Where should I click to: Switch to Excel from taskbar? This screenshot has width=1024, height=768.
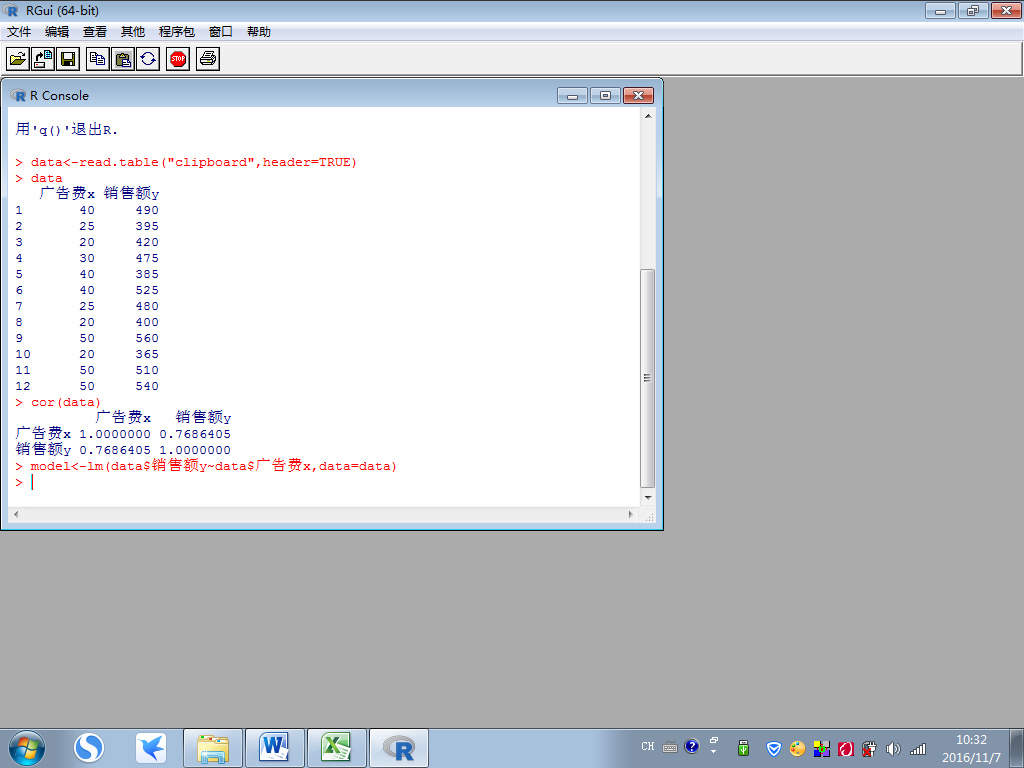[x=336, y=748]
